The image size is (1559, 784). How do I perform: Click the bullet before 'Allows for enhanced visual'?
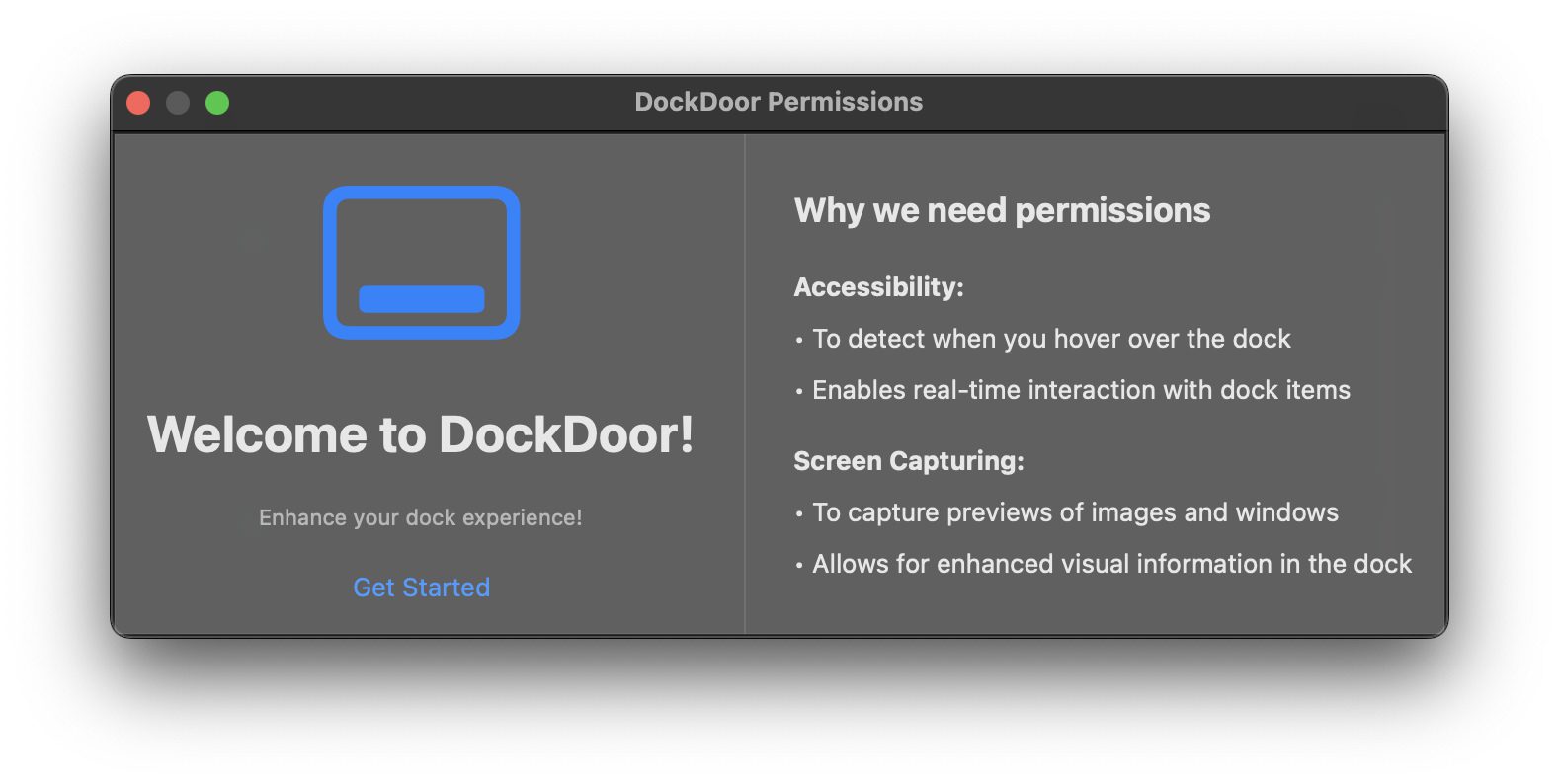[x=799, y=566]
